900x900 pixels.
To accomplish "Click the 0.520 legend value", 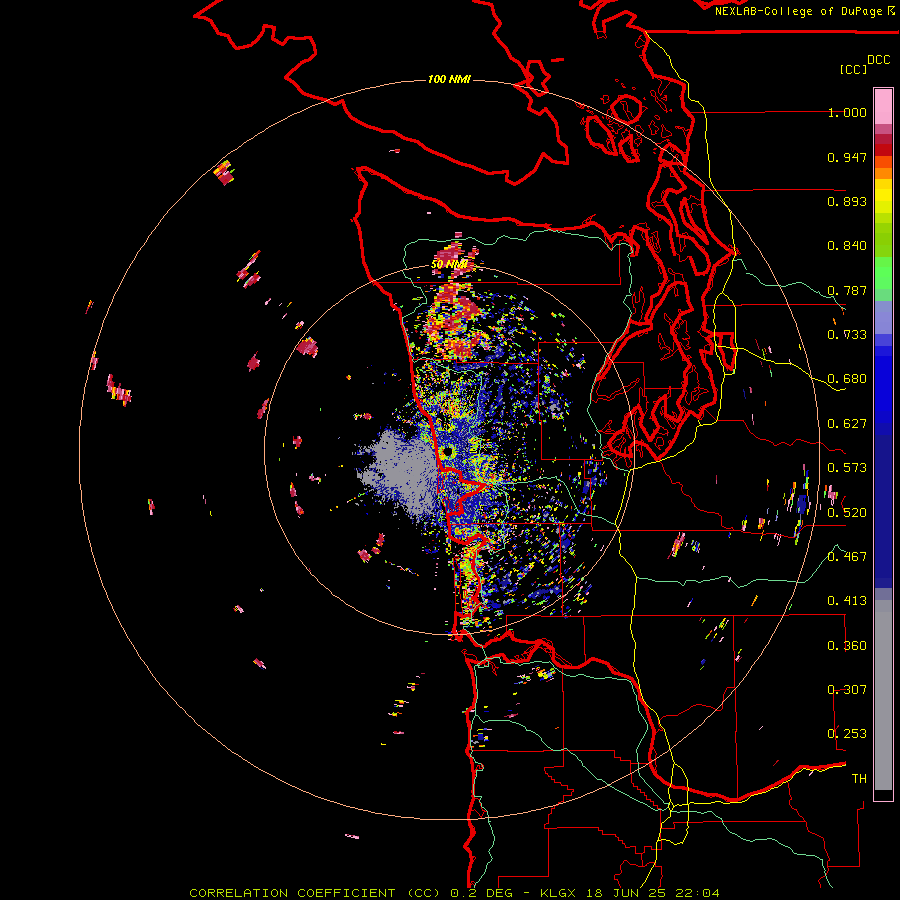I will [x=847, y=513].
